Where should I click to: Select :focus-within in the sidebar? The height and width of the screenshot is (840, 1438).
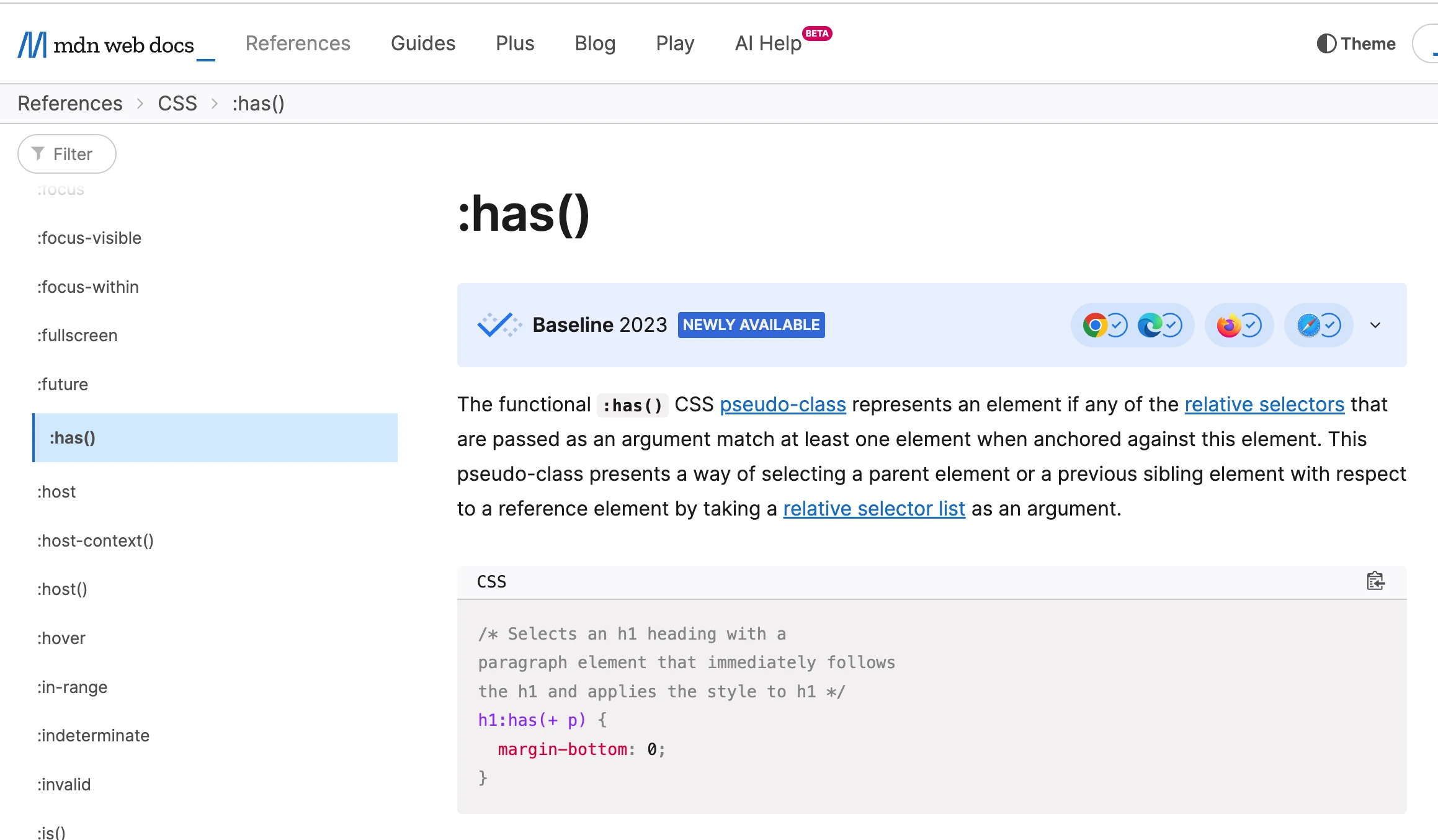(88, 287)
